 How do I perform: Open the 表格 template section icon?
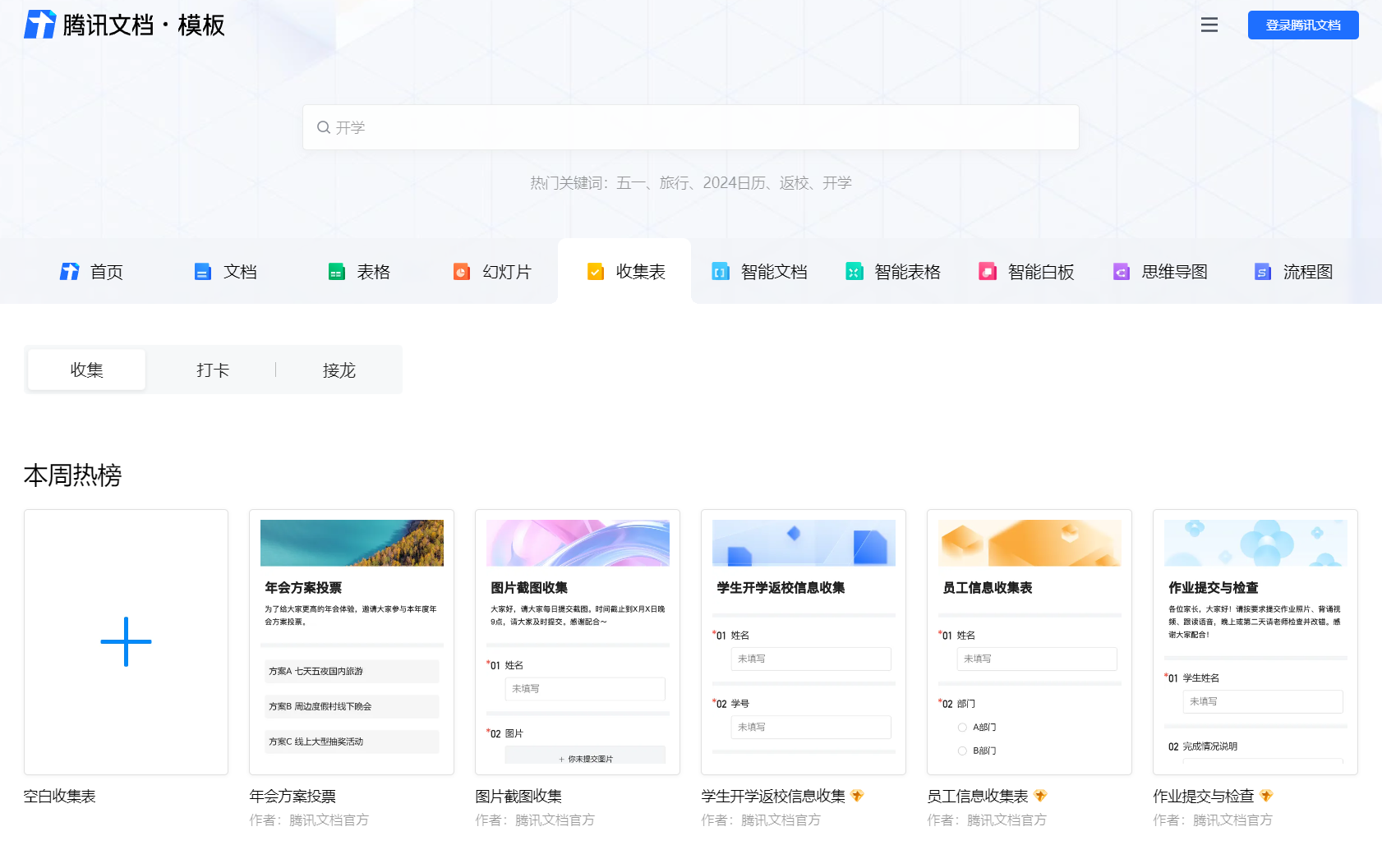[336, 271]
